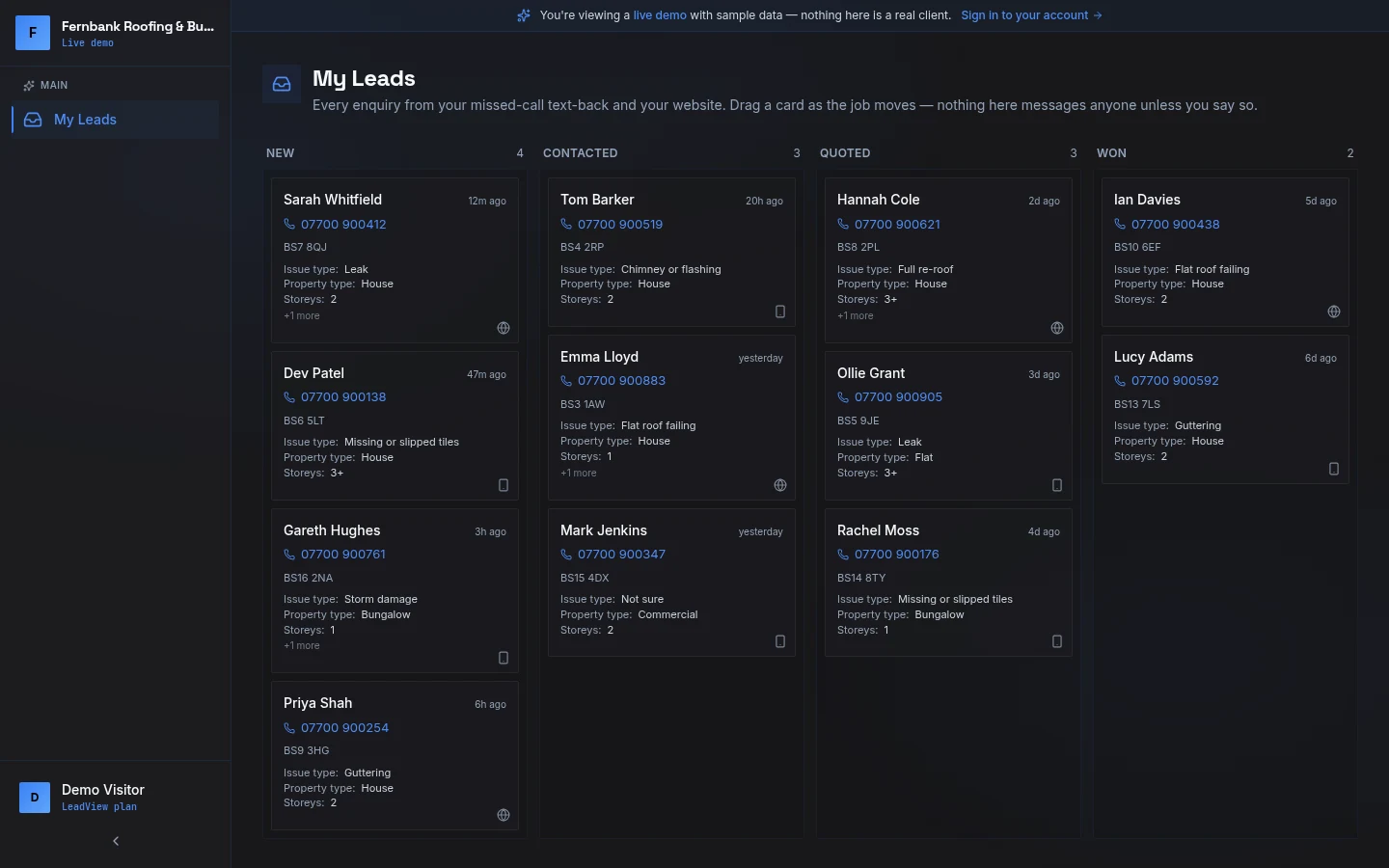Select the Ollie Grant lead name
Image resolution: width=1389 pixels, height=868 pixels.
click(x=871, y=373)
